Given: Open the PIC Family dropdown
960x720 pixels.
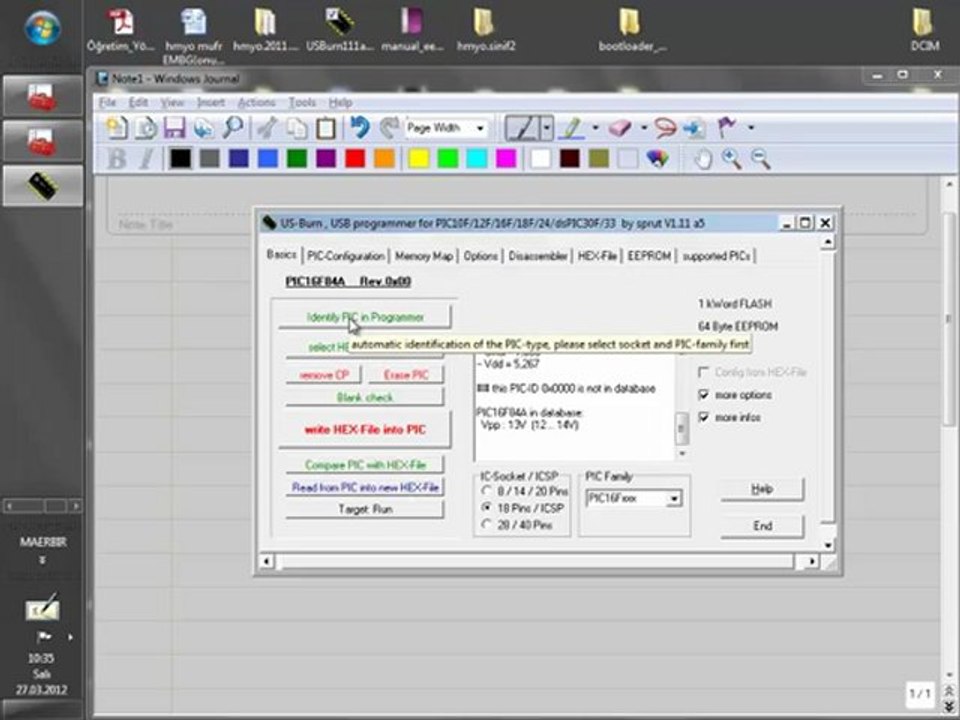Looking at the screenshot, I should (673, 498).
